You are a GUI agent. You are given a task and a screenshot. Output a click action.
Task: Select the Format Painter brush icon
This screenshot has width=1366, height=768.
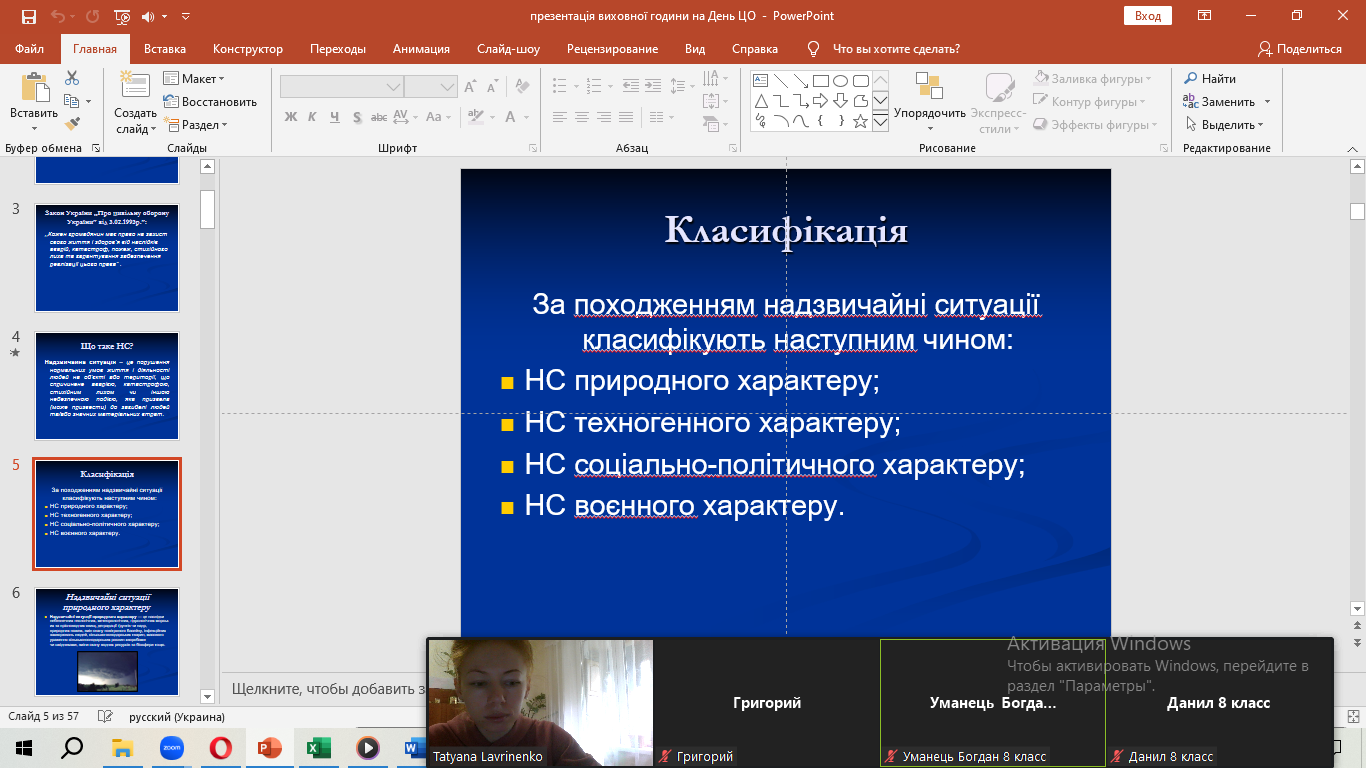pyautogui.click(x=72, y=124)
